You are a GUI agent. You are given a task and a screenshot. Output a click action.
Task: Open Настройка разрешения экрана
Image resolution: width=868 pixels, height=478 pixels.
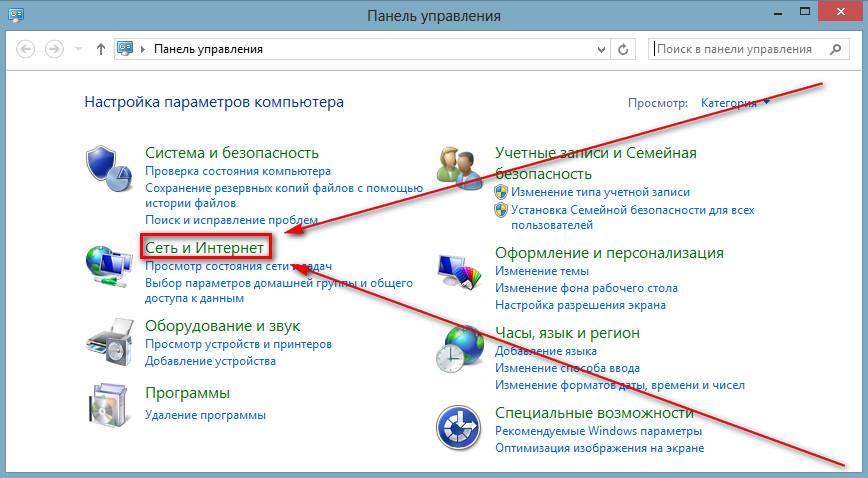(x=580, y=305)
